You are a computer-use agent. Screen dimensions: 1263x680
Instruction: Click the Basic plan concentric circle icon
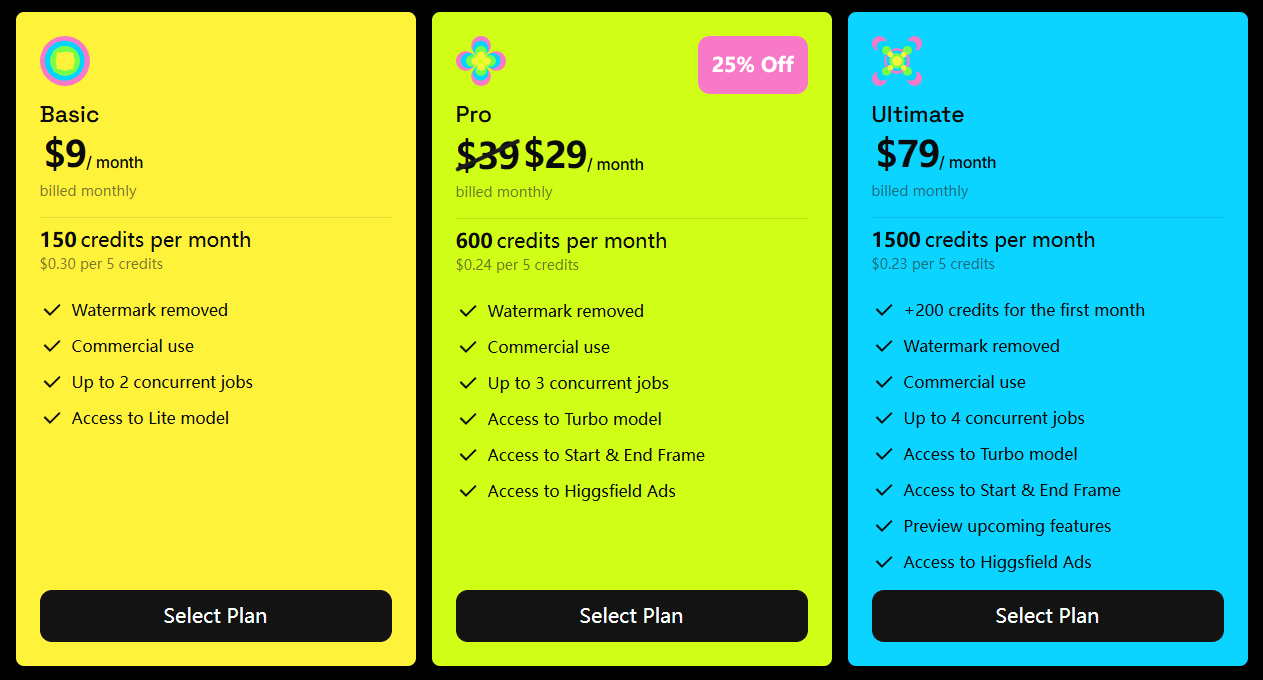(x=65, y=61)
